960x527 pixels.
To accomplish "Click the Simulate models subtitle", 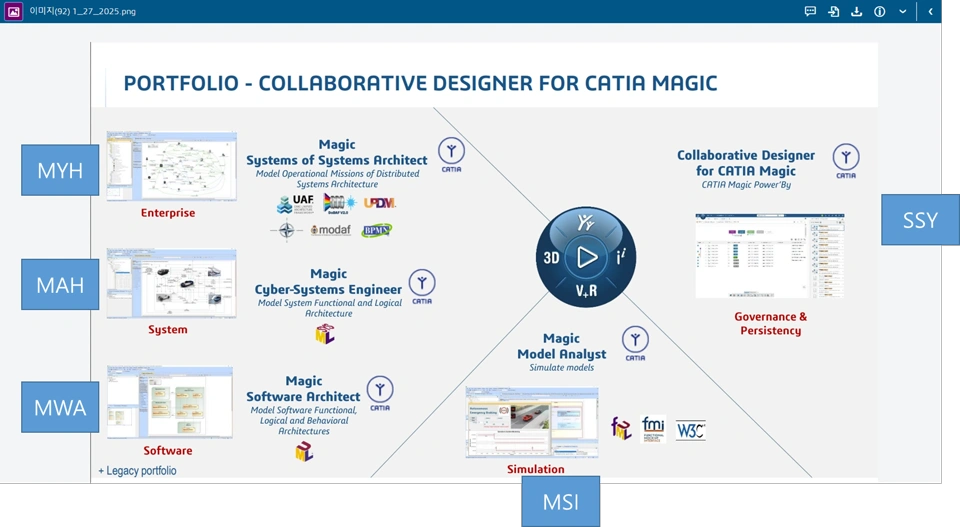I will [561, 368].
